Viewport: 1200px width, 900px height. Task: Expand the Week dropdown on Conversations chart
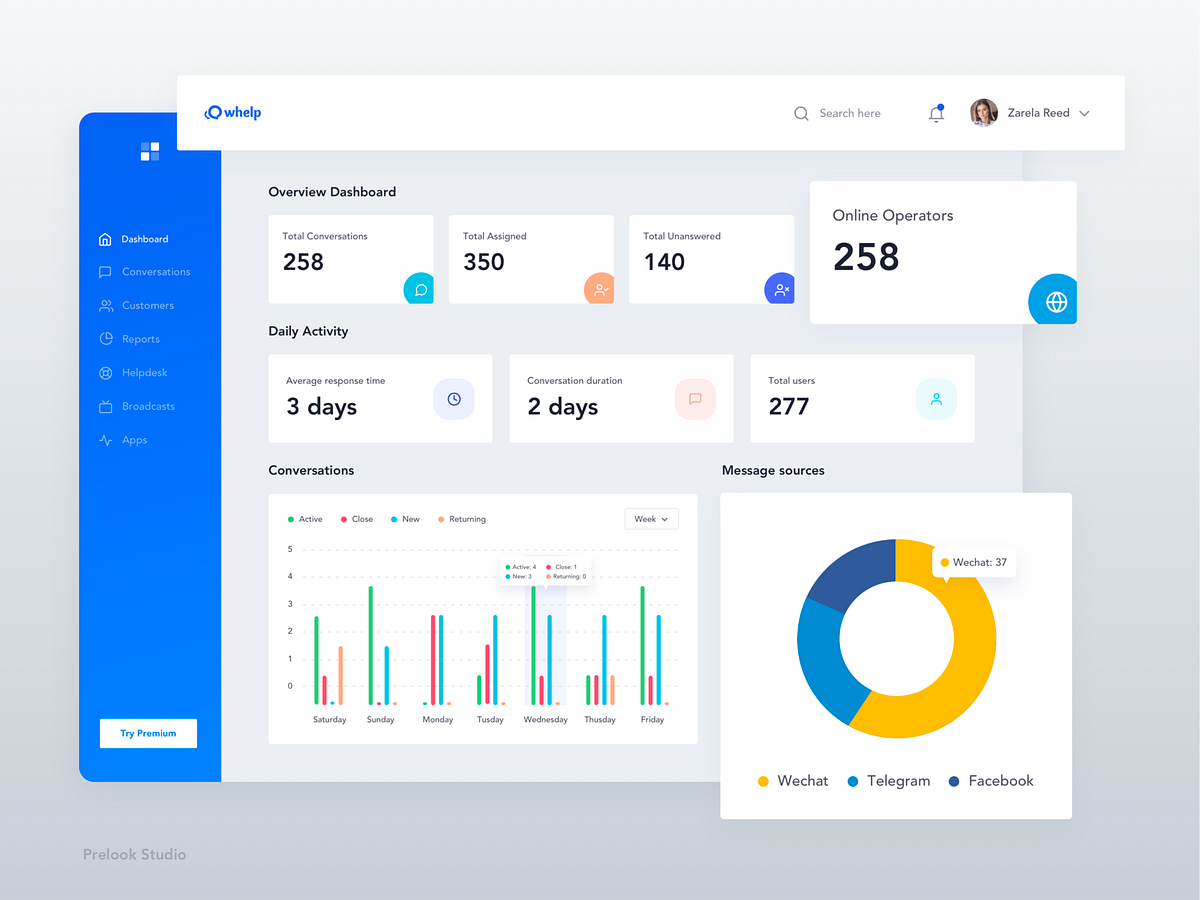651,519
